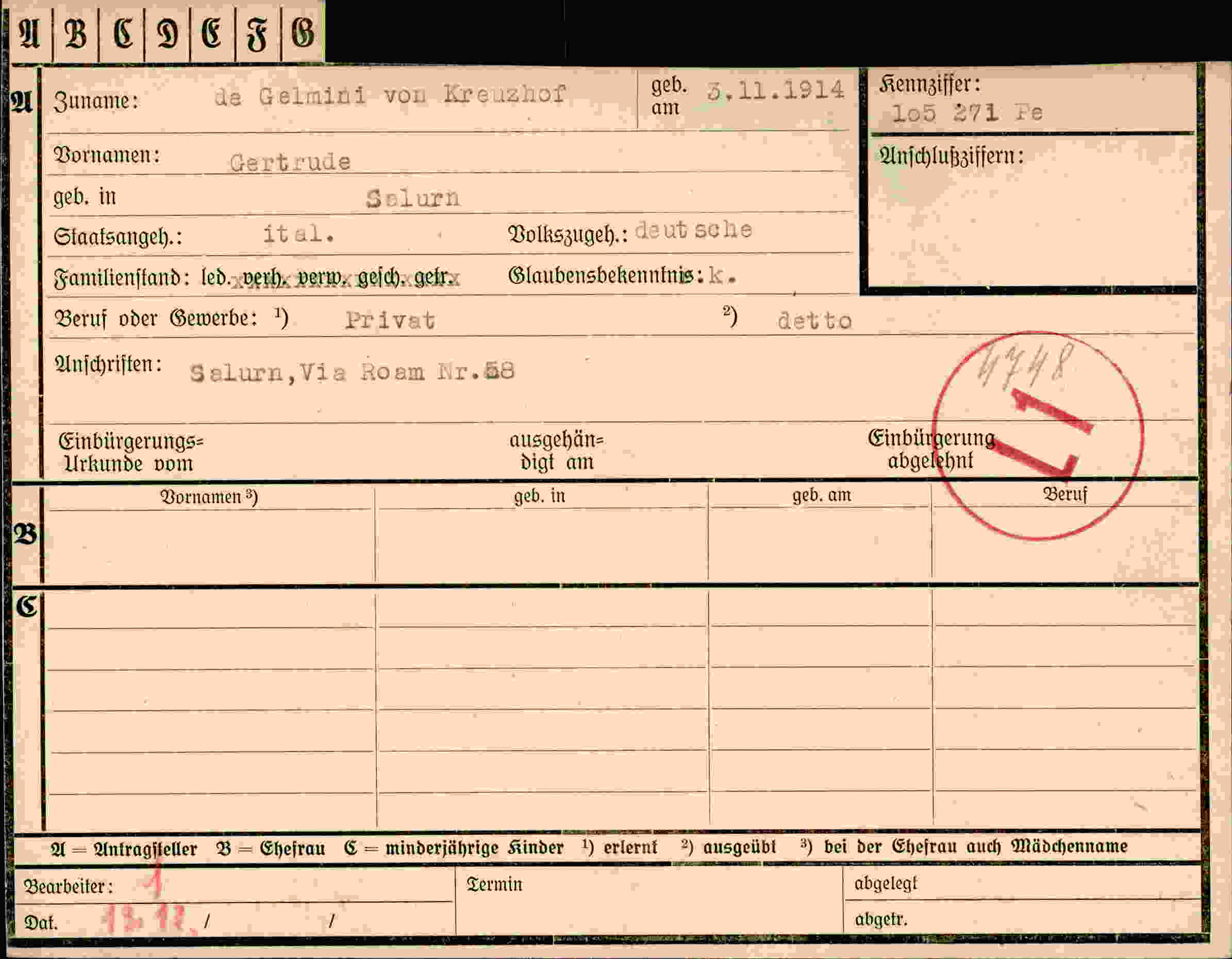Click address 'Salurn, Via Roam Nr. 58'
Screen dimensions: 1232x959
pos(352,372)
